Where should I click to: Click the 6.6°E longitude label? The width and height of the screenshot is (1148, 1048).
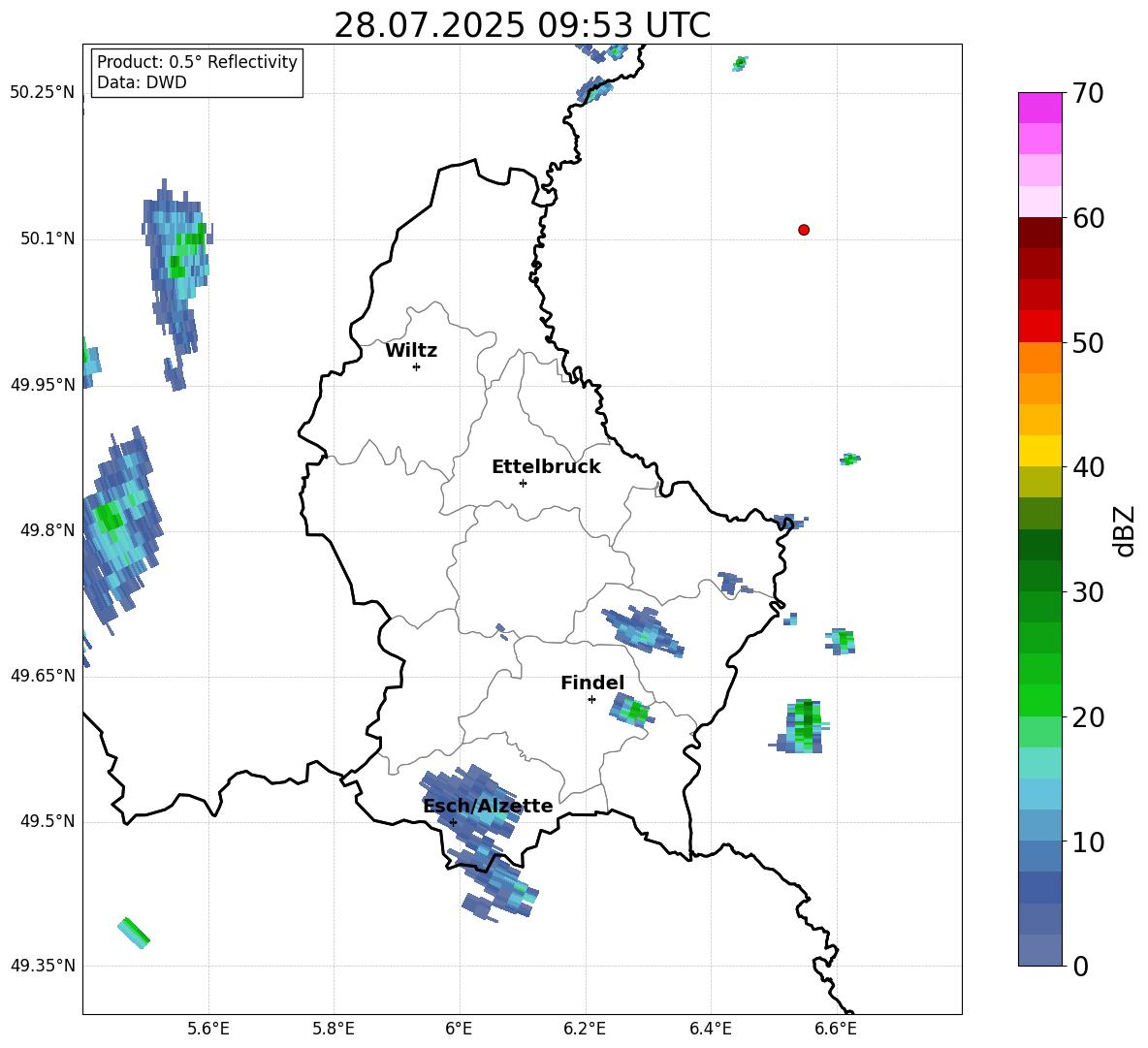(x=836, y=1030)
